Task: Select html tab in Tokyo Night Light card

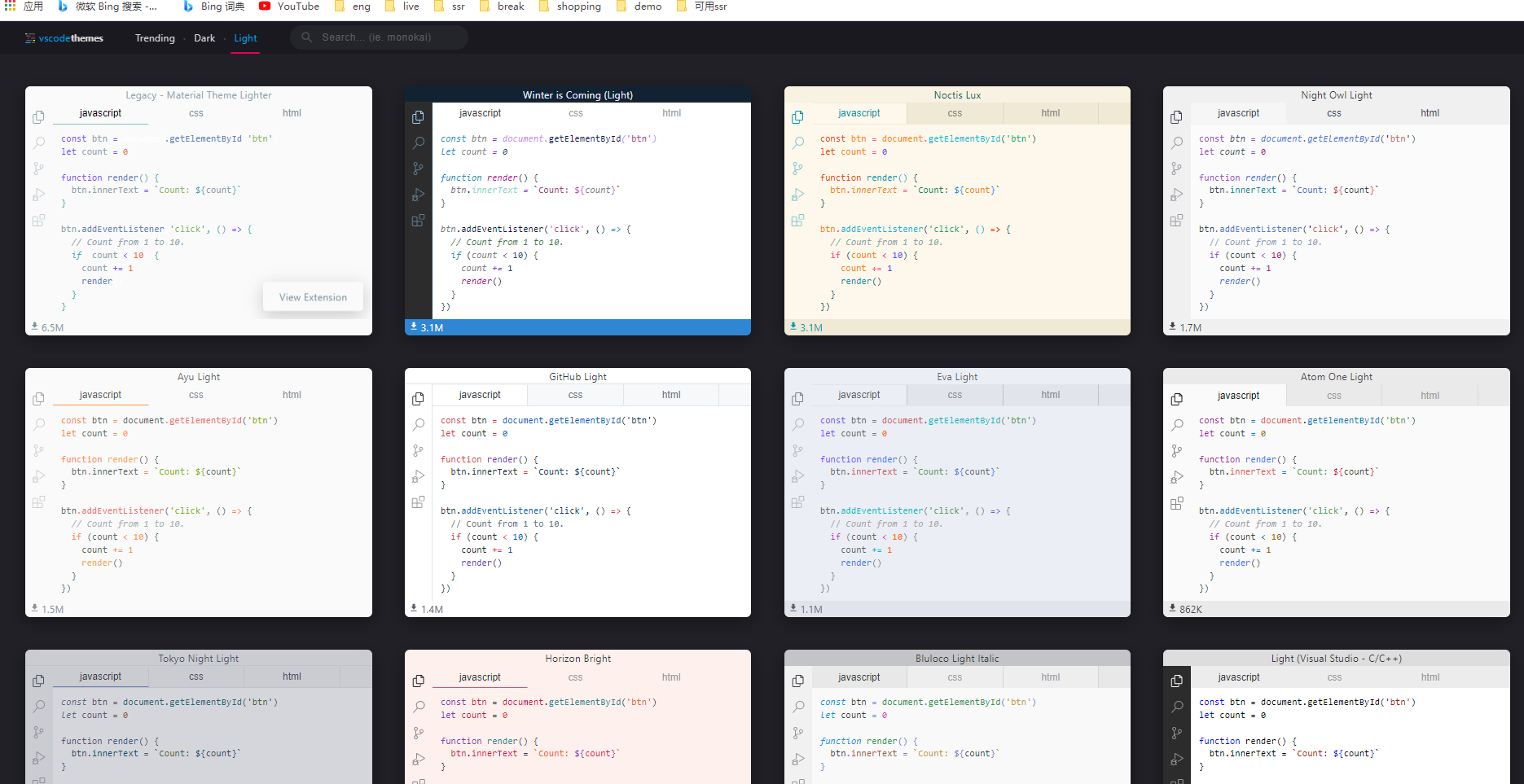Action: pyautogui.click(x=292, y=677)
